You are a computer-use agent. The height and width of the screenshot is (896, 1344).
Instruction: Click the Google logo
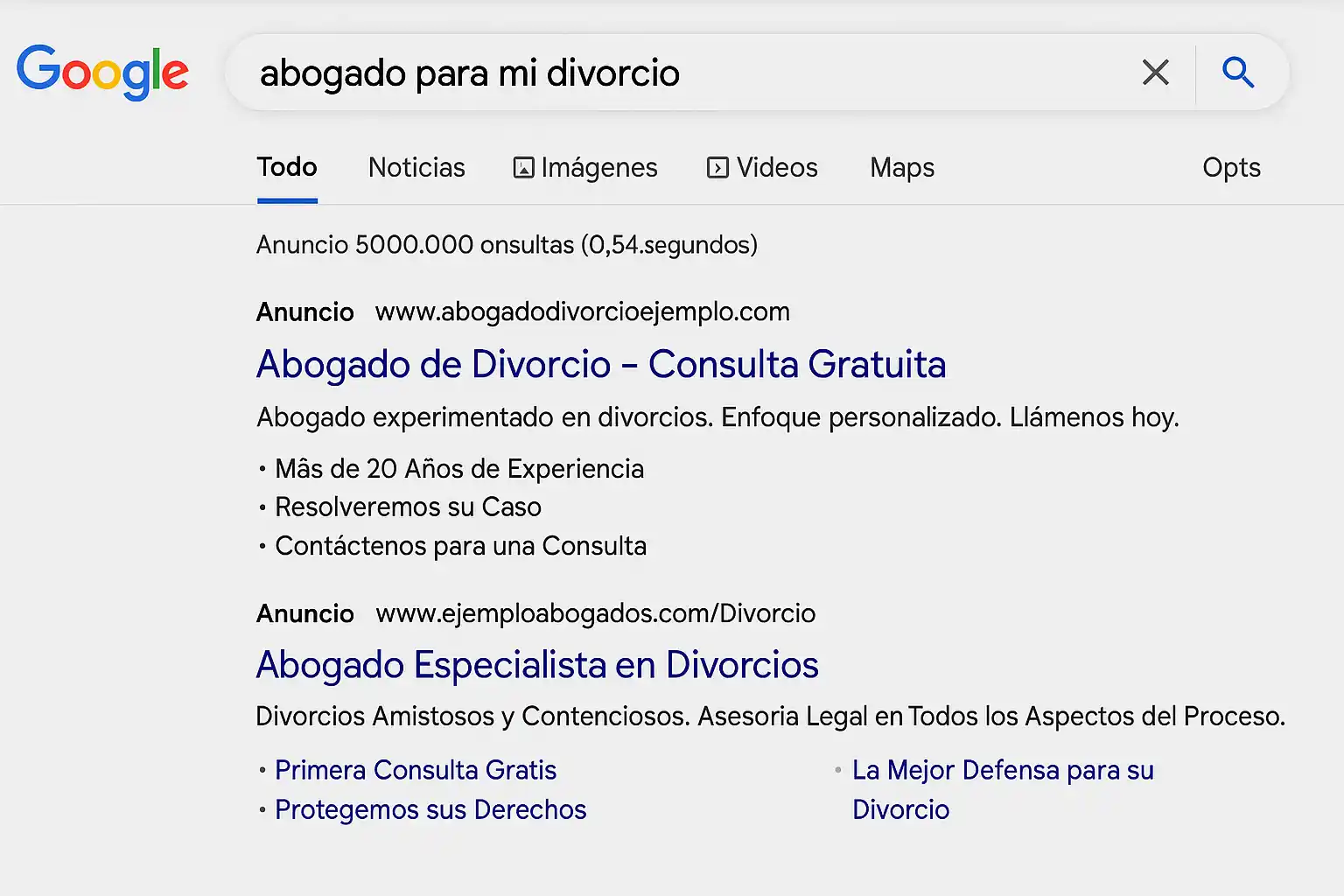[102, 72]
